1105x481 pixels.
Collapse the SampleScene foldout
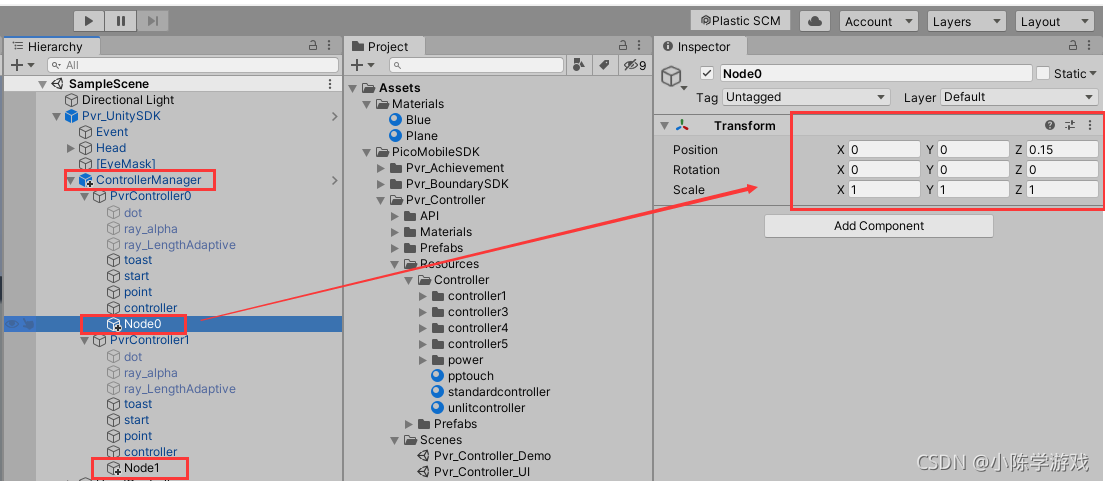42,84
